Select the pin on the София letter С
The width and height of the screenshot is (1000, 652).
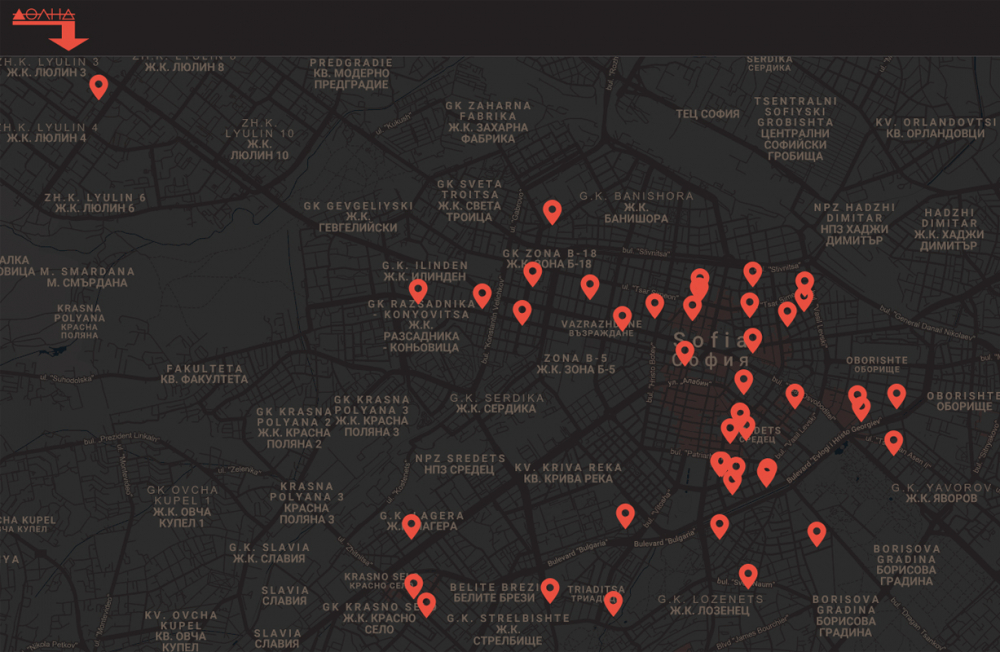pos(684,353)
